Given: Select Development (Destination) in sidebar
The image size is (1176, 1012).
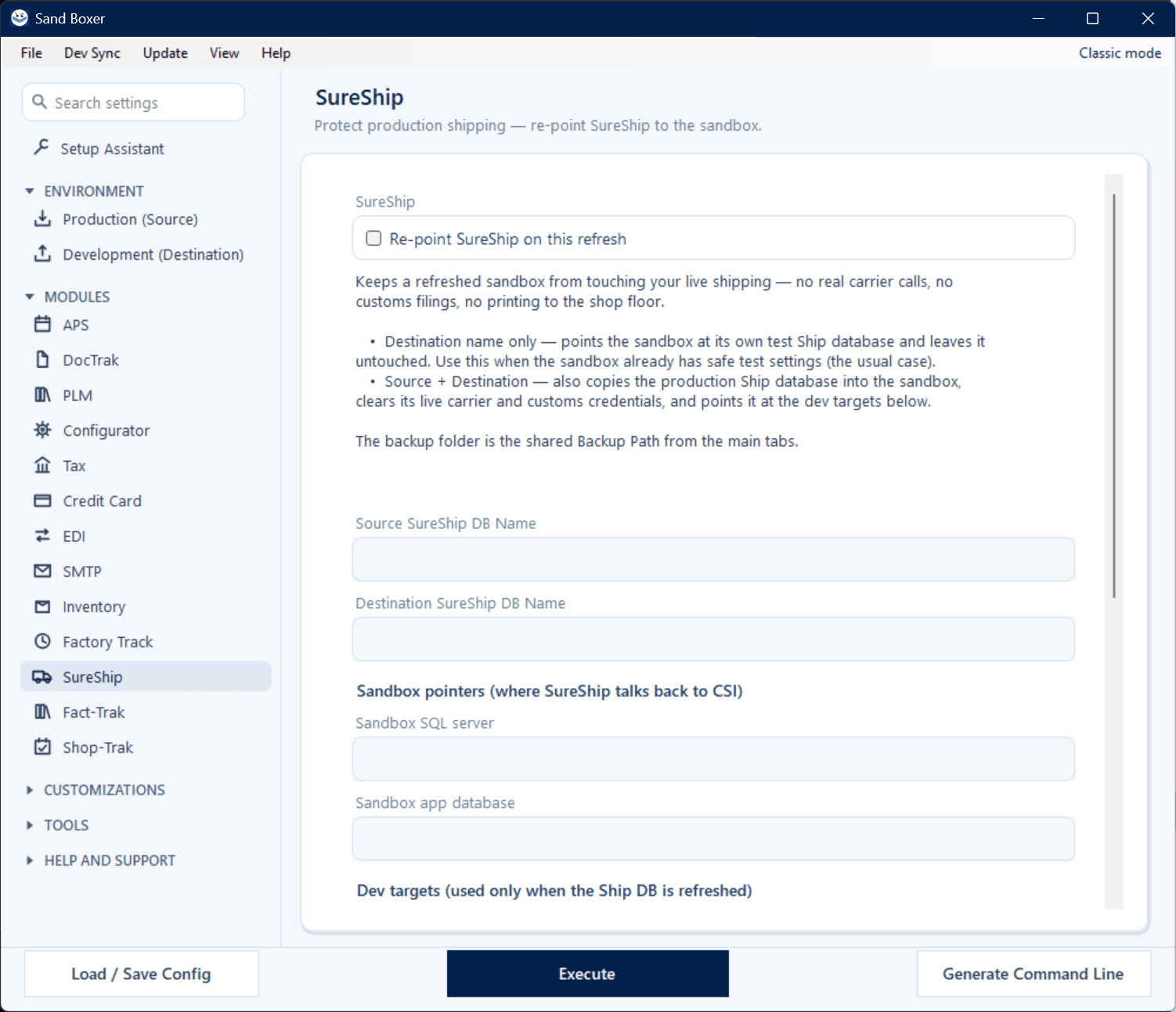Looking at the screenshot, I should point(153,254).
